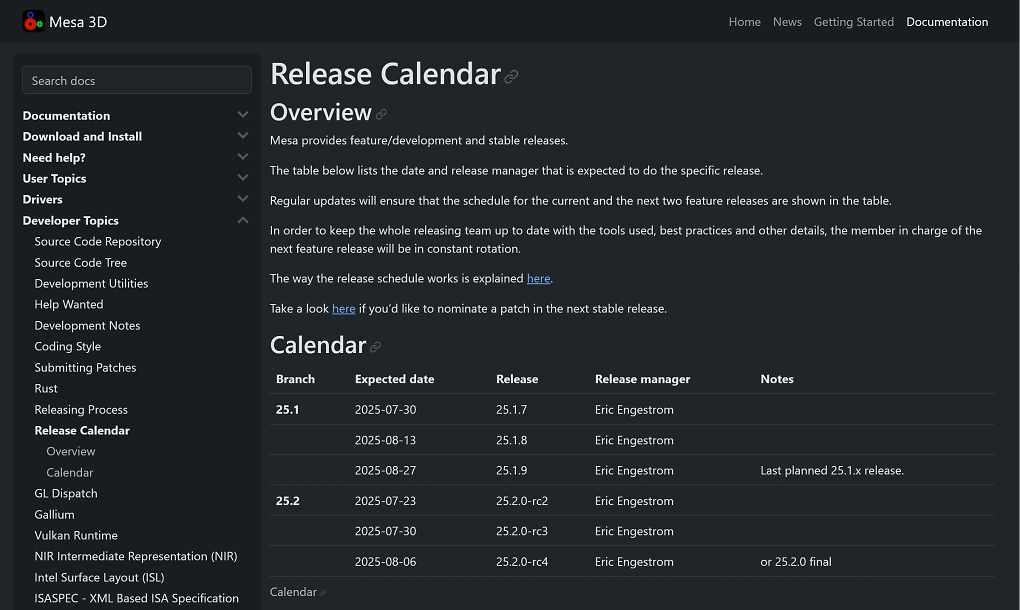This screenshot has width=1020, height=610.
Task: Open the User Topics sidebar heading
Action: pyautogui.click(x=54, y=178)
